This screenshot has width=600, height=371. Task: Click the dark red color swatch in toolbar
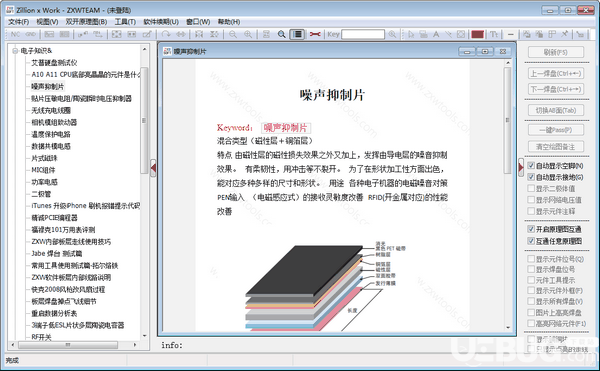[477, 34]
